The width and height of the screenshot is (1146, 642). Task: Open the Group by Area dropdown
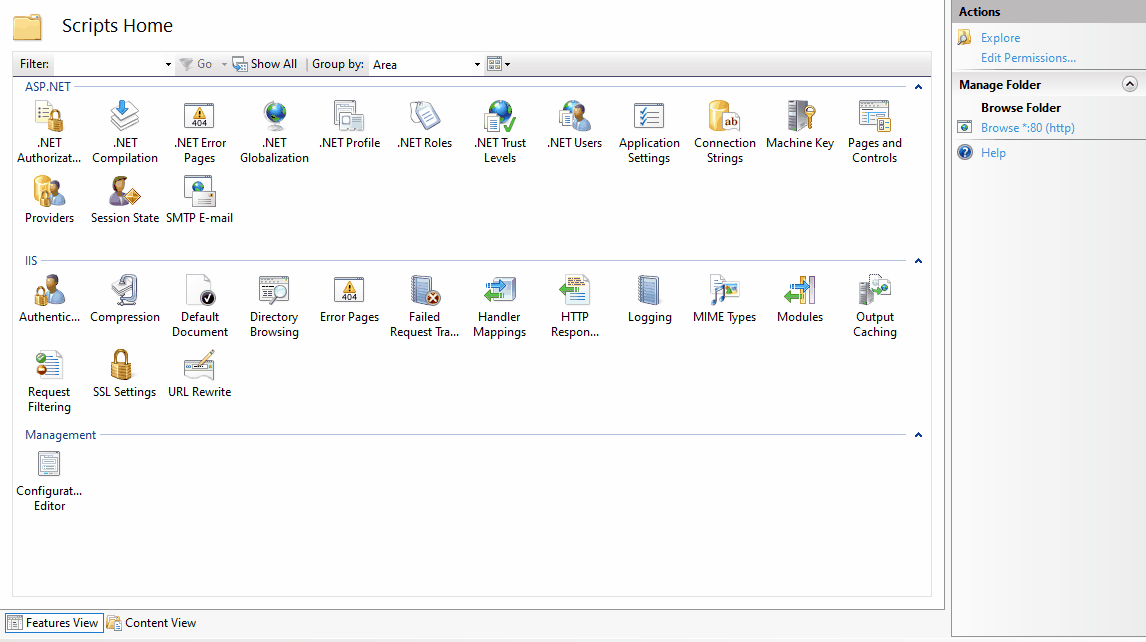click(x=426, y=64)
